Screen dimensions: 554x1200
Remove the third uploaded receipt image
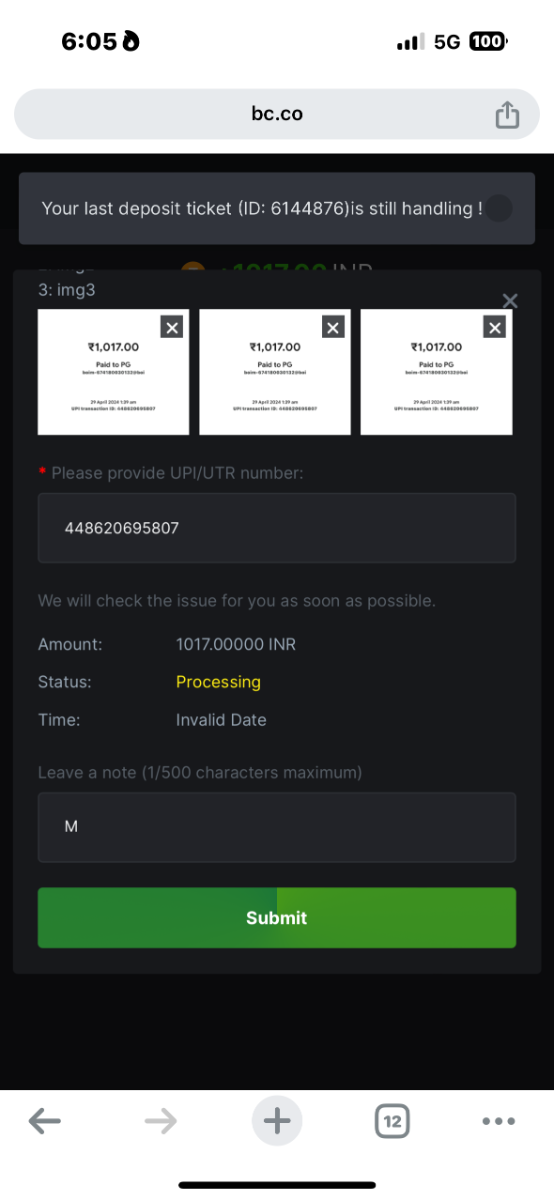point(494,327)
